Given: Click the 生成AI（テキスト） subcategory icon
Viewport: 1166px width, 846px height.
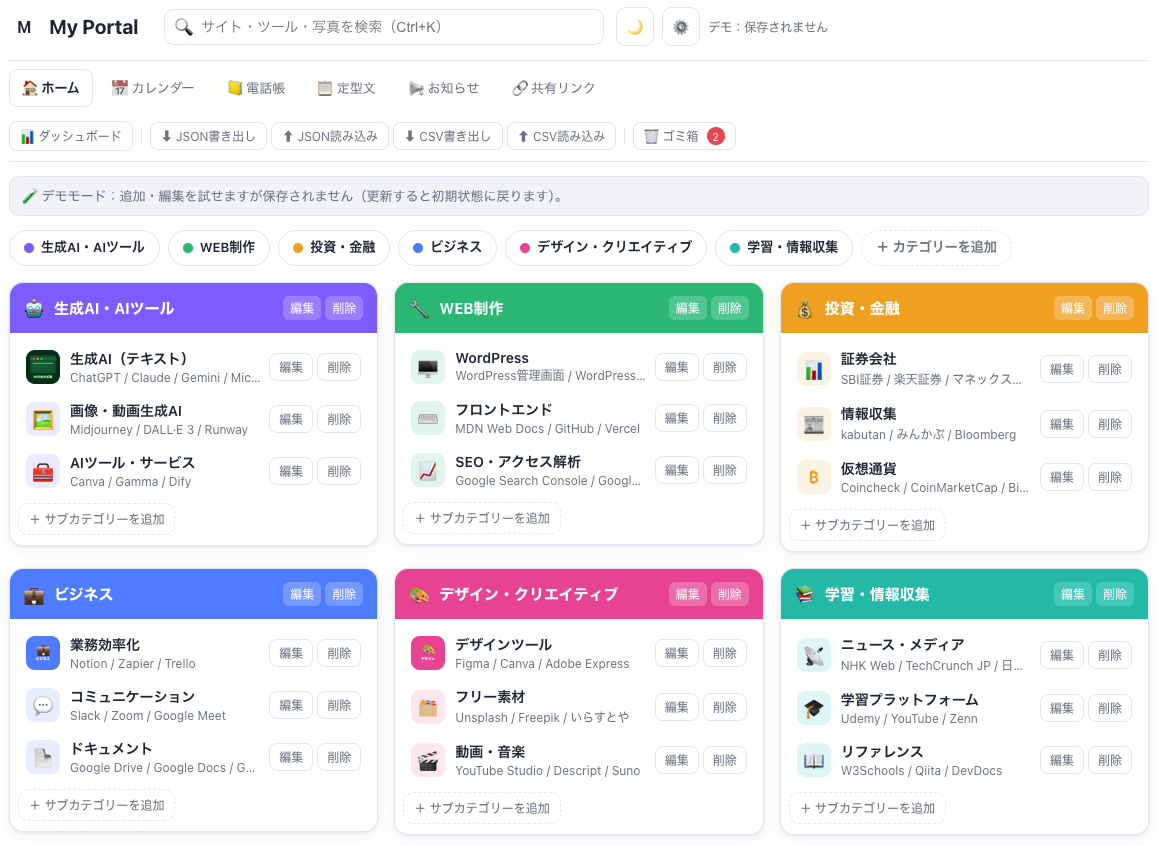Looking at the screenshot, I should (42, 367).
